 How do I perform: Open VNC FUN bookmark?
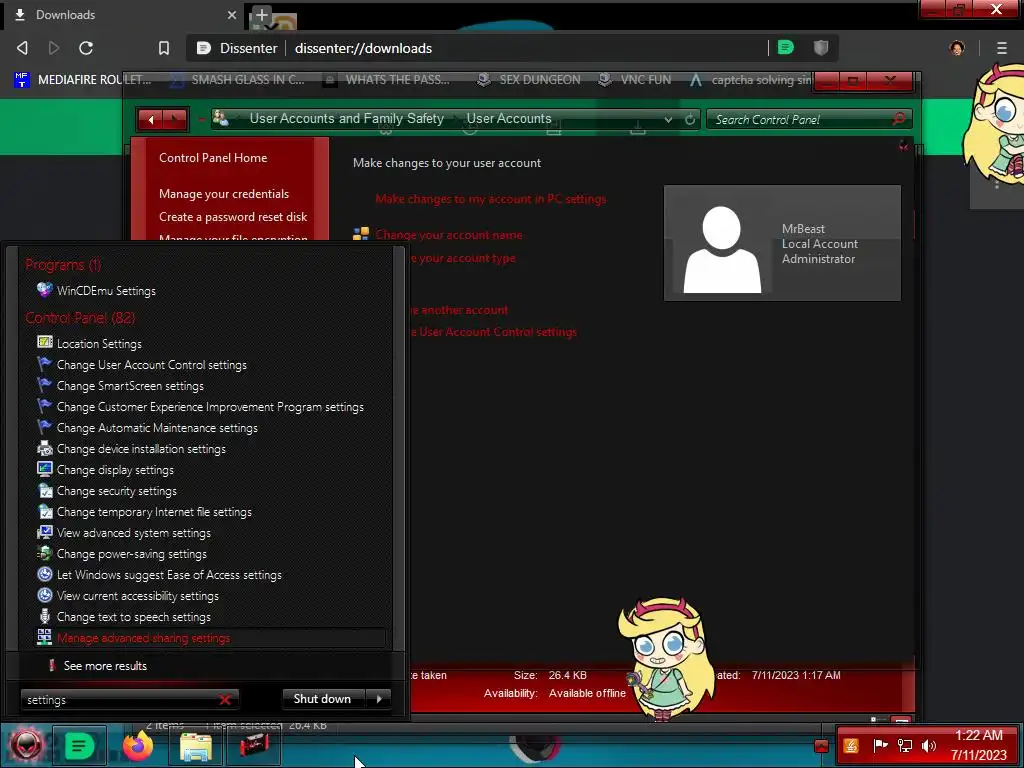point(635,80)
